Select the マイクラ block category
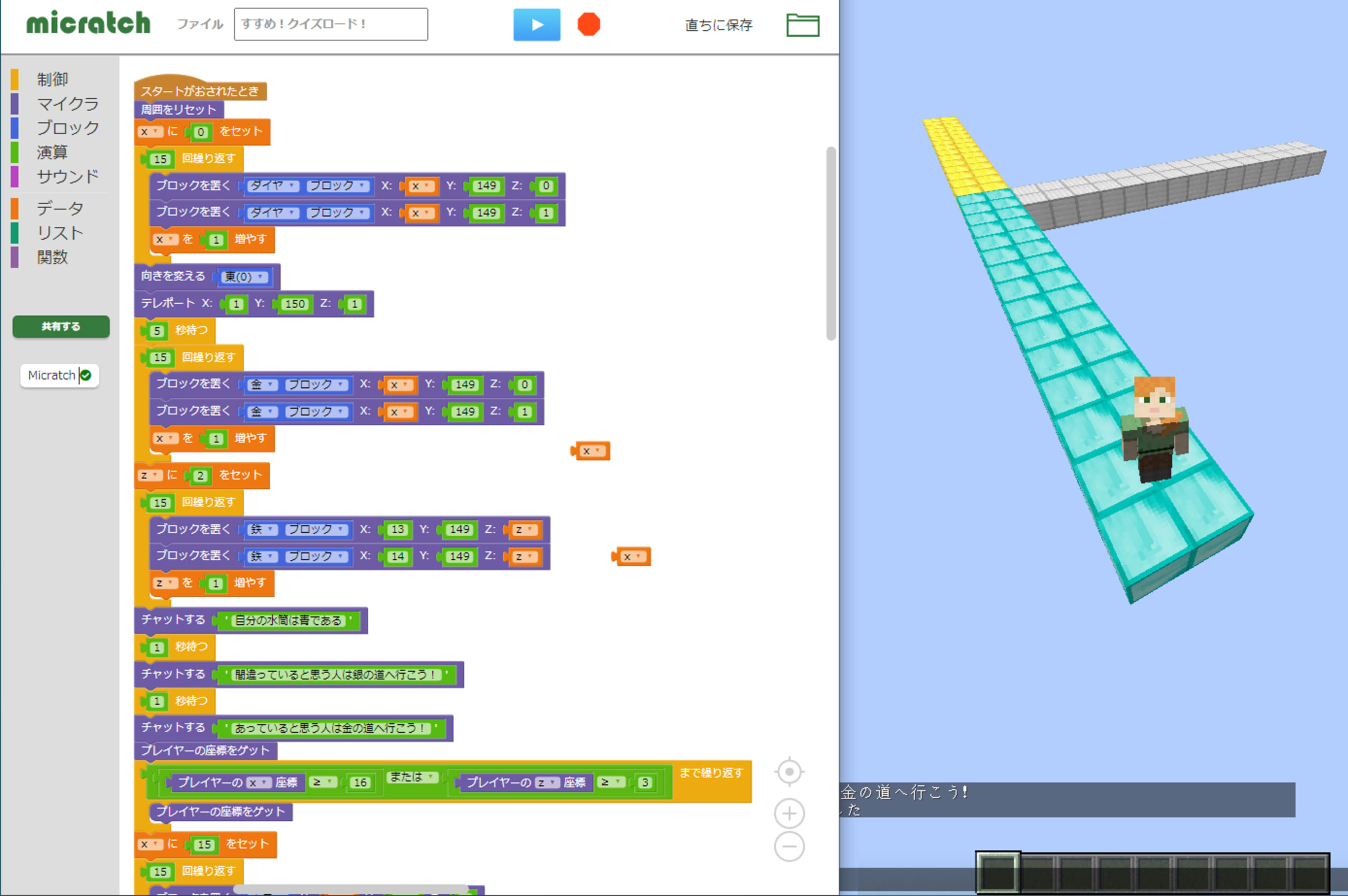 tap(67, 103)
